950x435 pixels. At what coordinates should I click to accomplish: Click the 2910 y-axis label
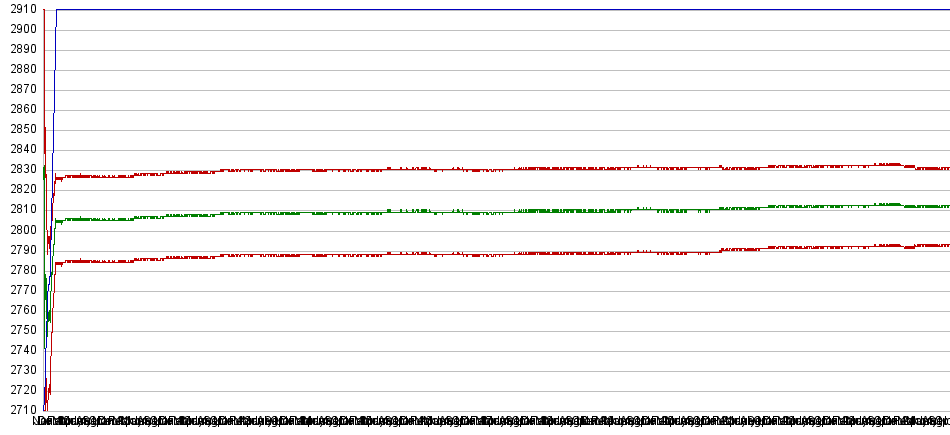click(22, 9)
